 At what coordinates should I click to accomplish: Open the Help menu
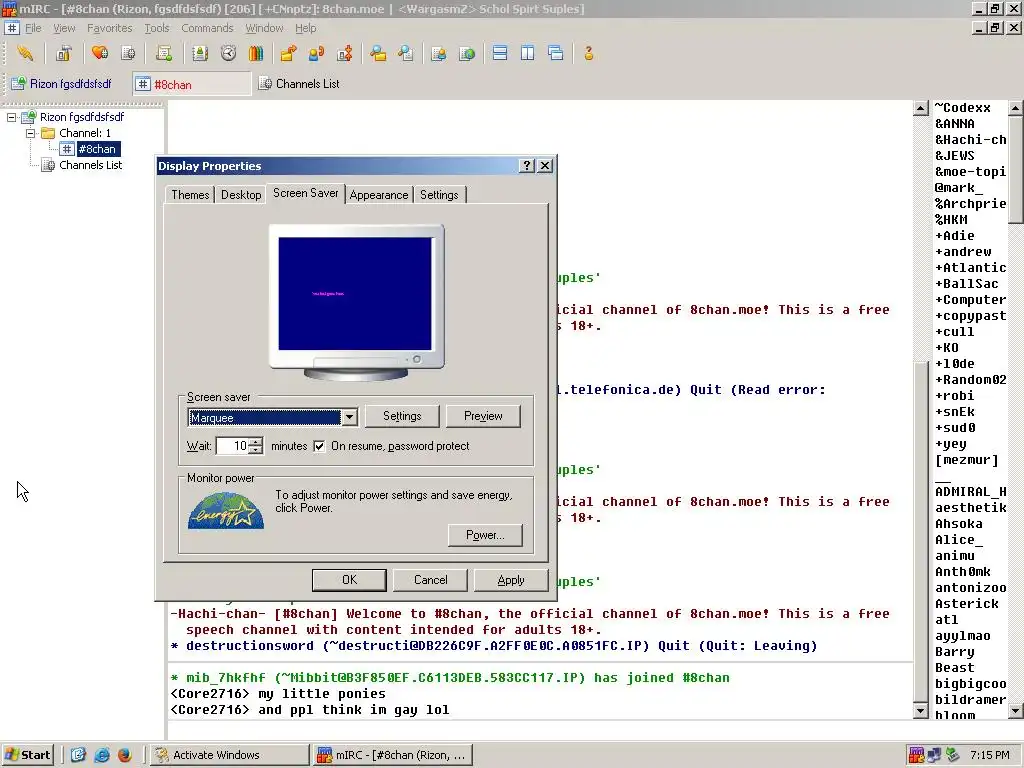(x=305, y=28)
